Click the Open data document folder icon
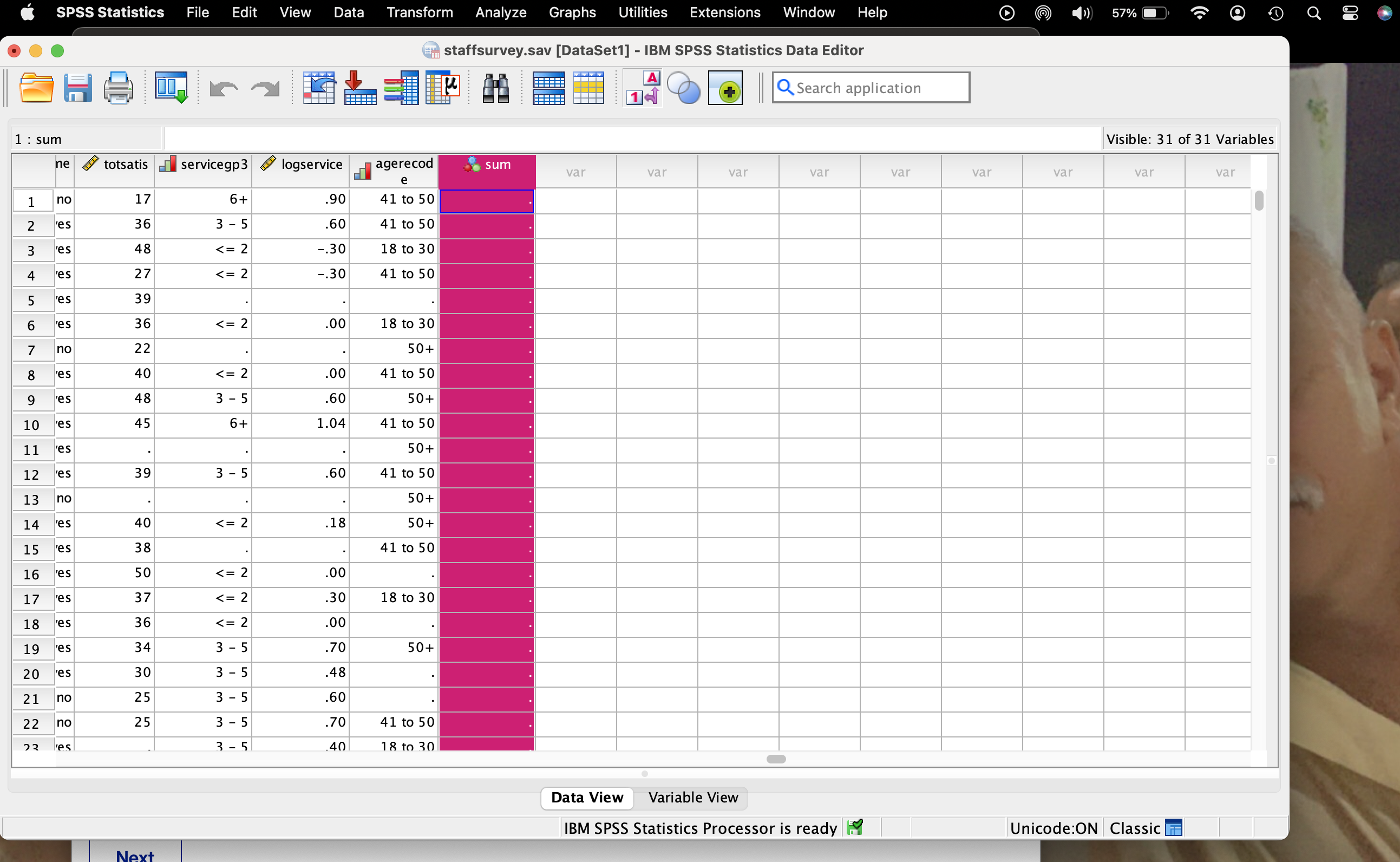This screenshot has width=1400, height=862. click(x=36, y=88)
